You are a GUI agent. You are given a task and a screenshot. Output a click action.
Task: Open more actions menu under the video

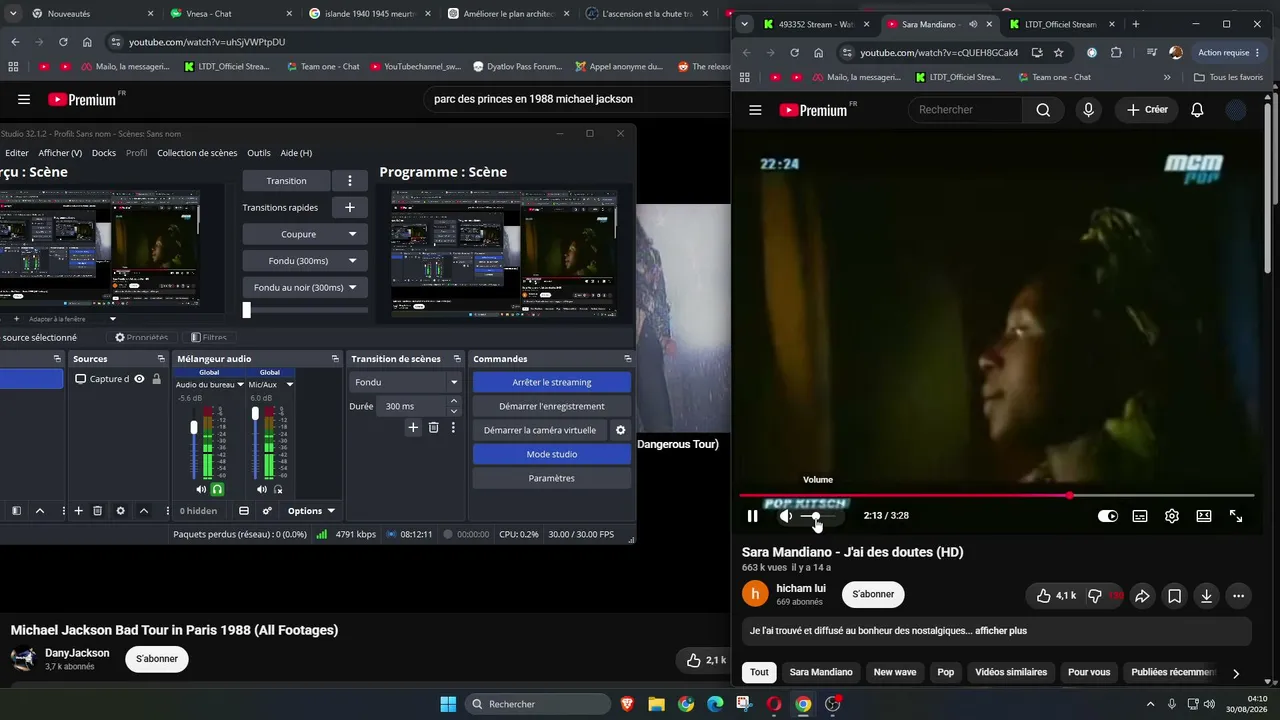[x=1238, y=596]
